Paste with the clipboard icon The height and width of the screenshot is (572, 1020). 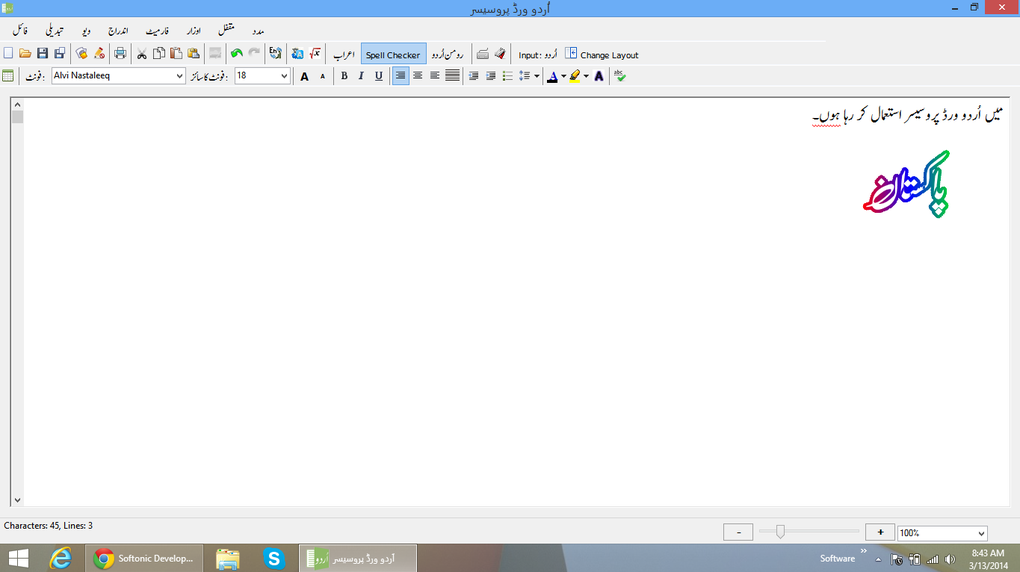176,53
